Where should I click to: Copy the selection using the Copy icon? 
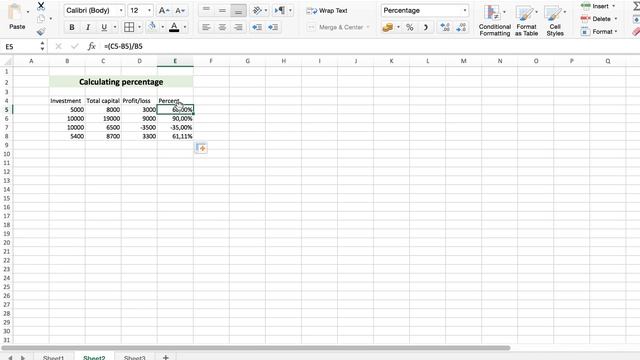point(41,19)
